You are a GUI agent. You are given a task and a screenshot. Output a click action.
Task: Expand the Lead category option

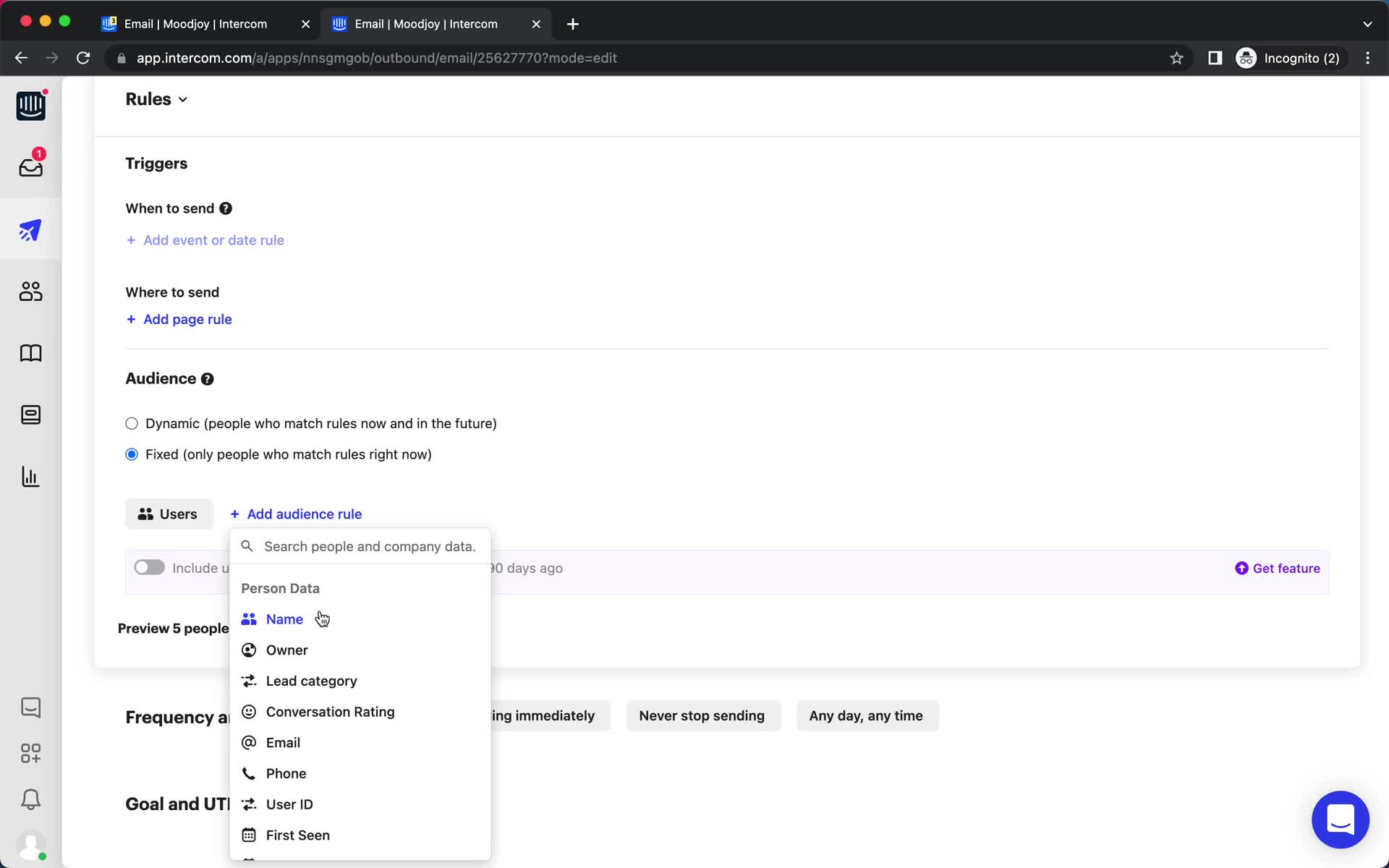coord(311,681)
